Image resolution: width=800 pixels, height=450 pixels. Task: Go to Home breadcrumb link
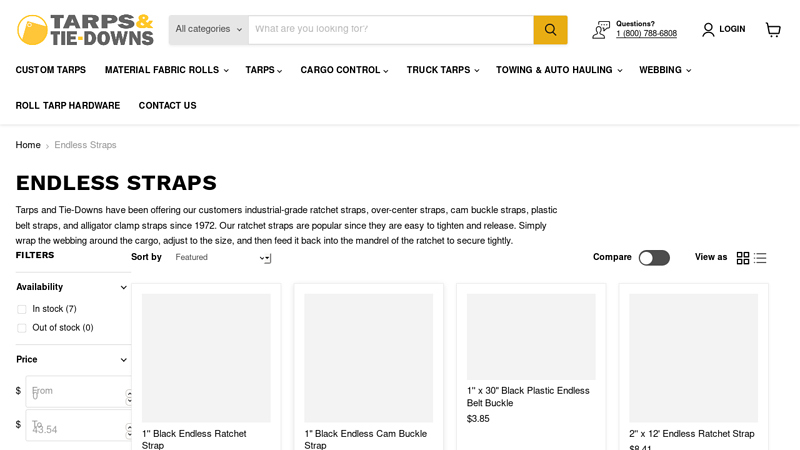pyautogui.click(x=28, y=145)
